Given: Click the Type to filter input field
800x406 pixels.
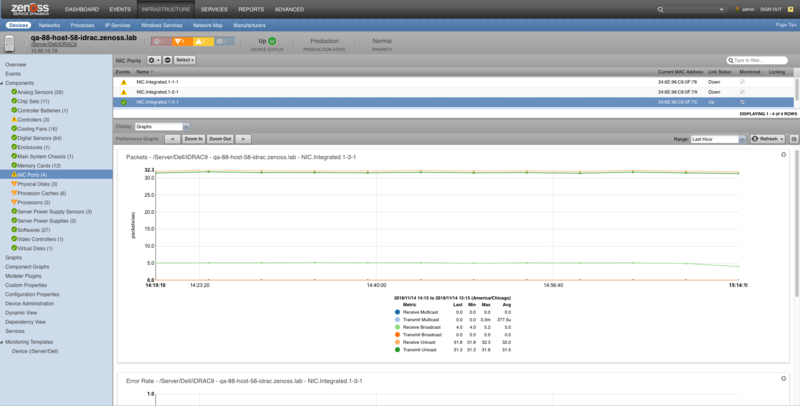Looking at the screenshot, I should (757, 60).
